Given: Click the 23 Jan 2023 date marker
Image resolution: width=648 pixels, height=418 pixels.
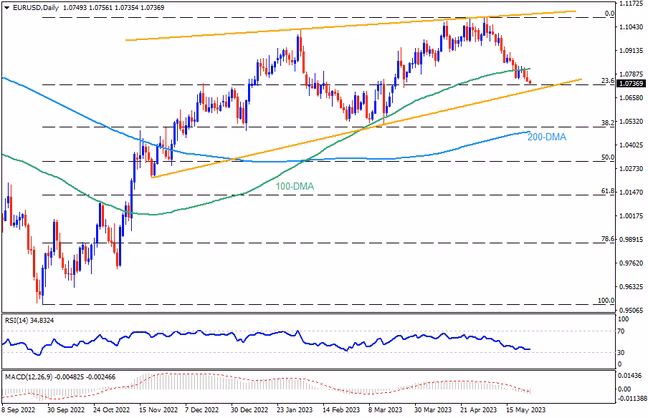Looking at the screenshot, I should coord(294,410).
